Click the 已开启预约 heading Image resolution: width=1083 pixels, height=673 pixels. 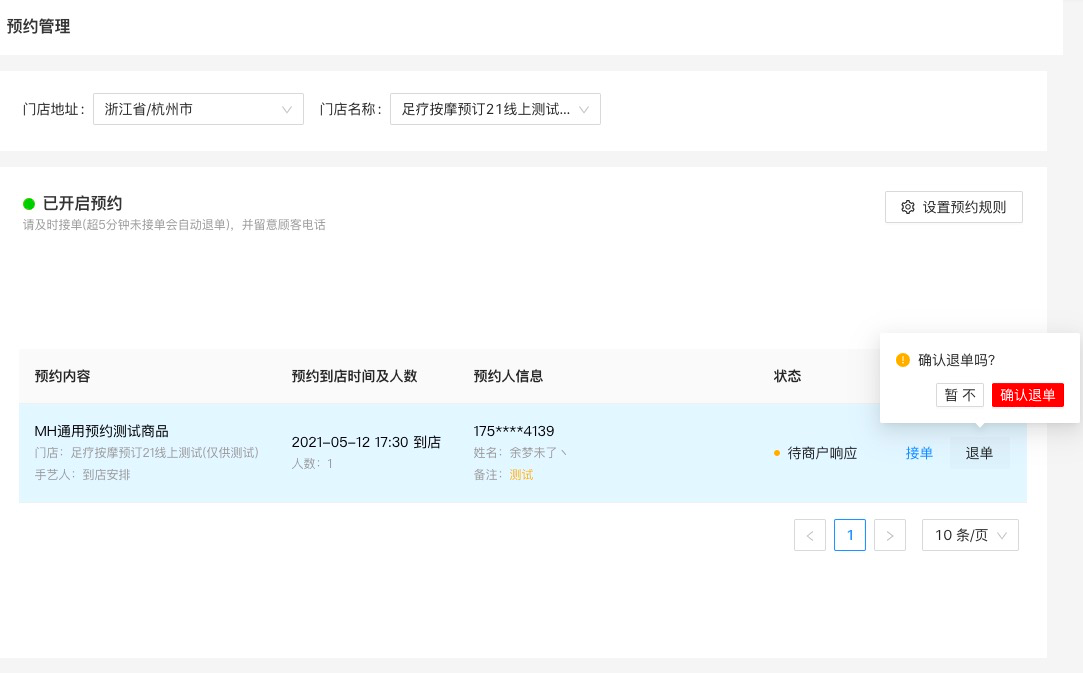82,203
